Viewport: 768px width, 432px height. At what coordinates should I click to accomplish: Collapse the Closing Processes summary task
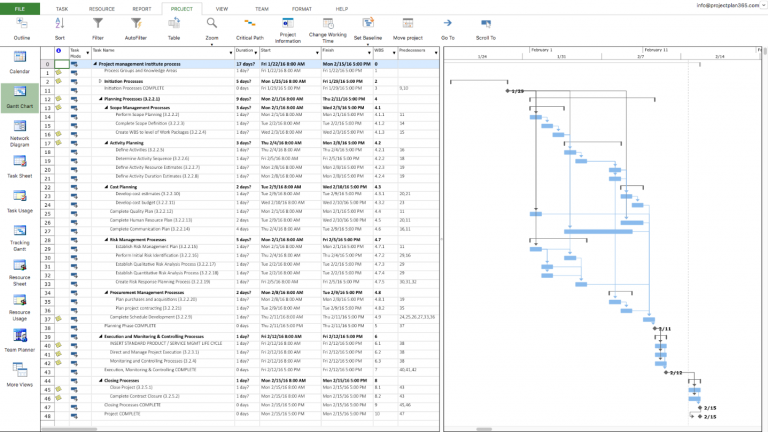point(101,381)
